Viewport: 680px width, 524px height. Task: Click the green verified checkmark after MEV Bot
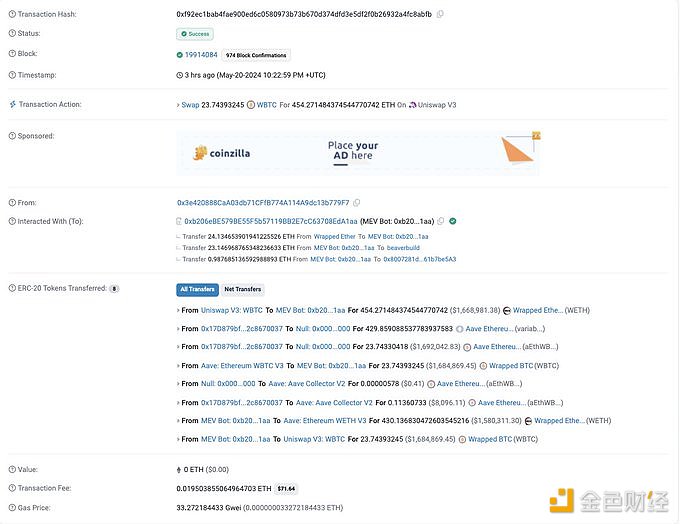pyautogui.click(x=453, y=220)
